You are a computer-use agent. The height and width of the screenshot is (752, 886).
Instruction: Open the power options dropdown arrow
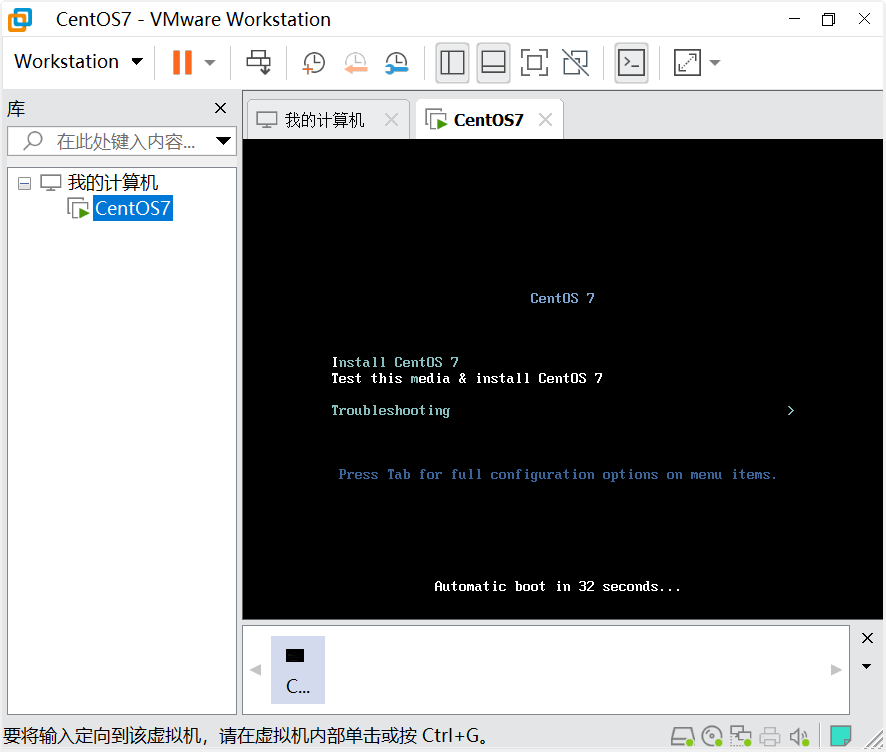click(210, 63)
